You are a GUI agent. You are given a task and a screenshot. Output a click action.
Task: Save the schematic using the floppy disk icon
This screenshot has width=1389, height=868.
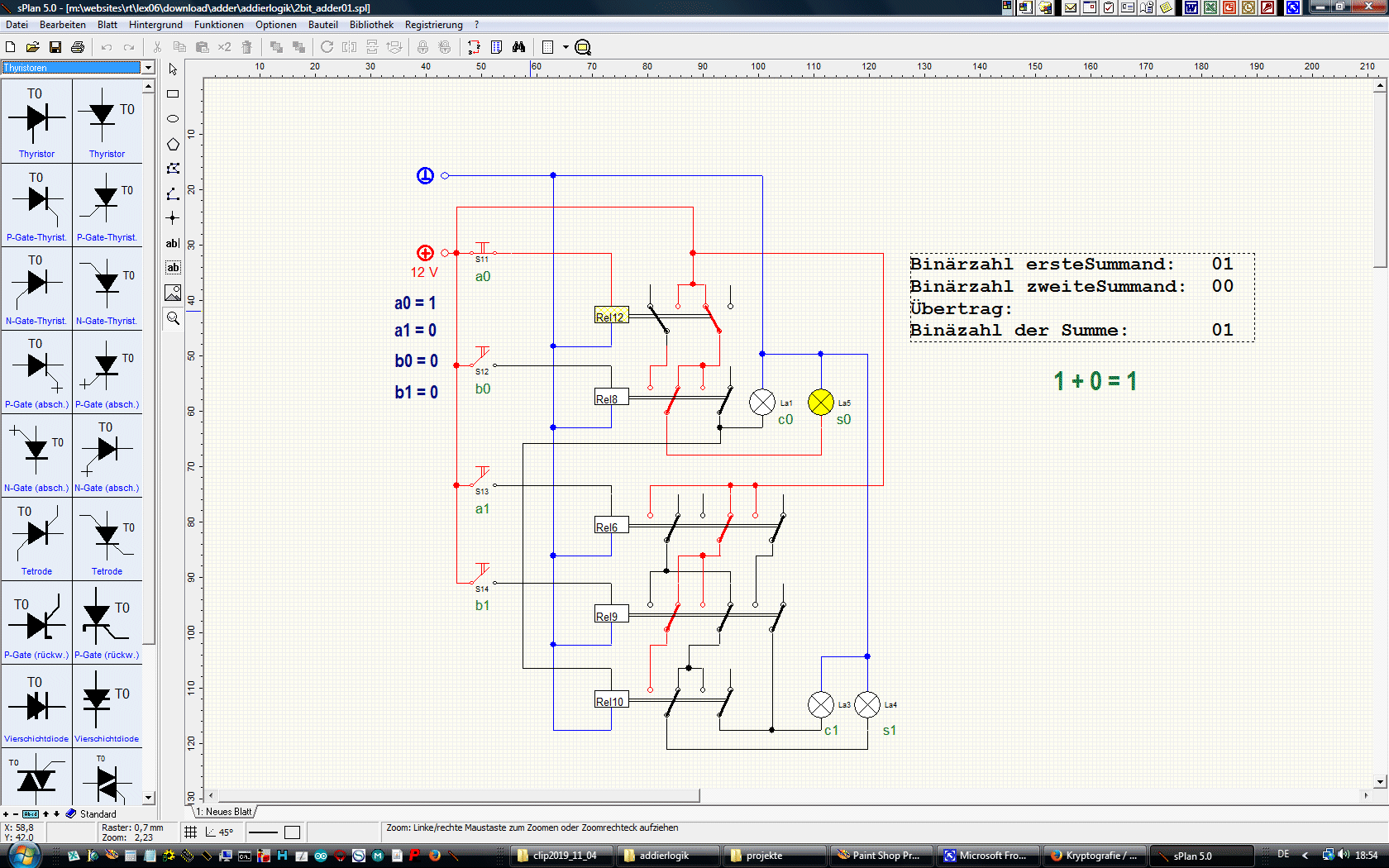pyautogui.click(x=55, y=47)
